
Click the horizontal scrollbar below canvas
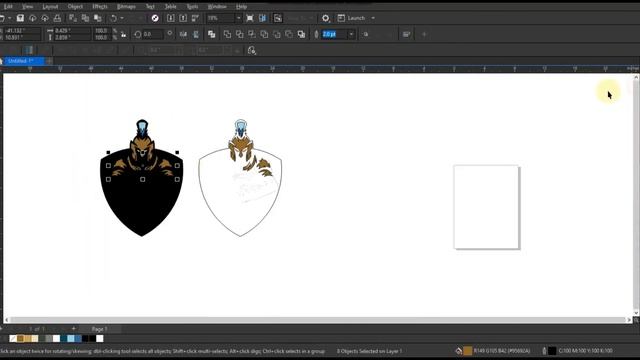pos(318,320)
